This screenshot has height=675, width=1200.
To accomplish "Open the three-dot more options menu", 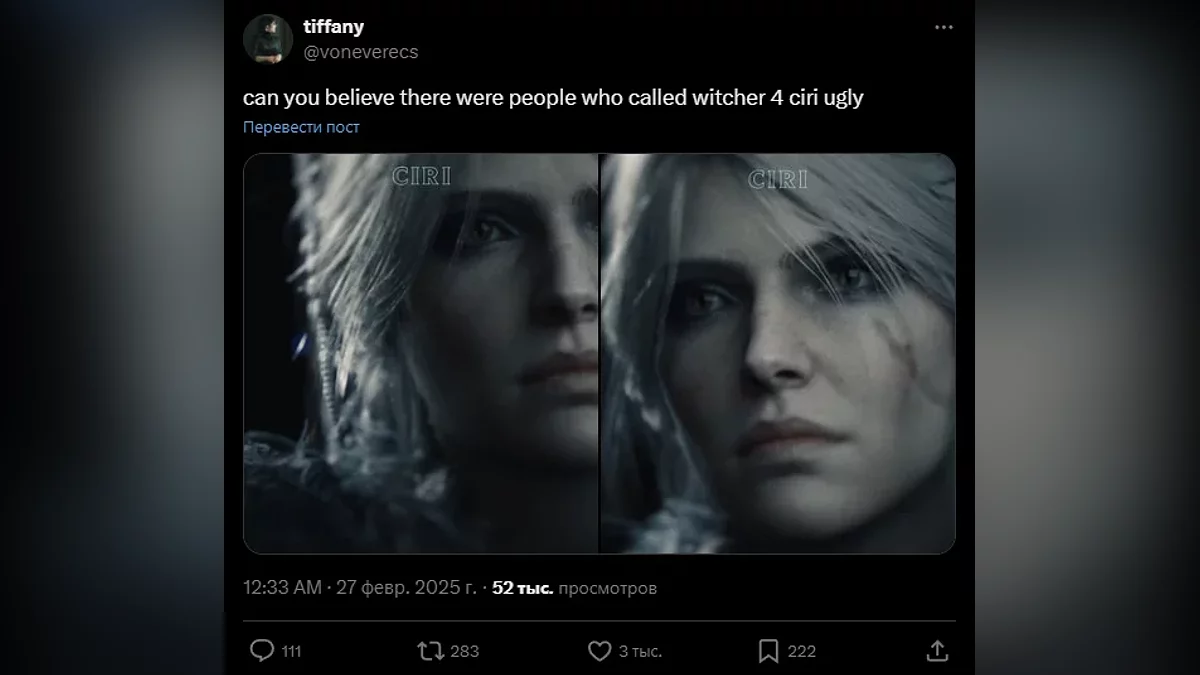I will click(944, 28).
